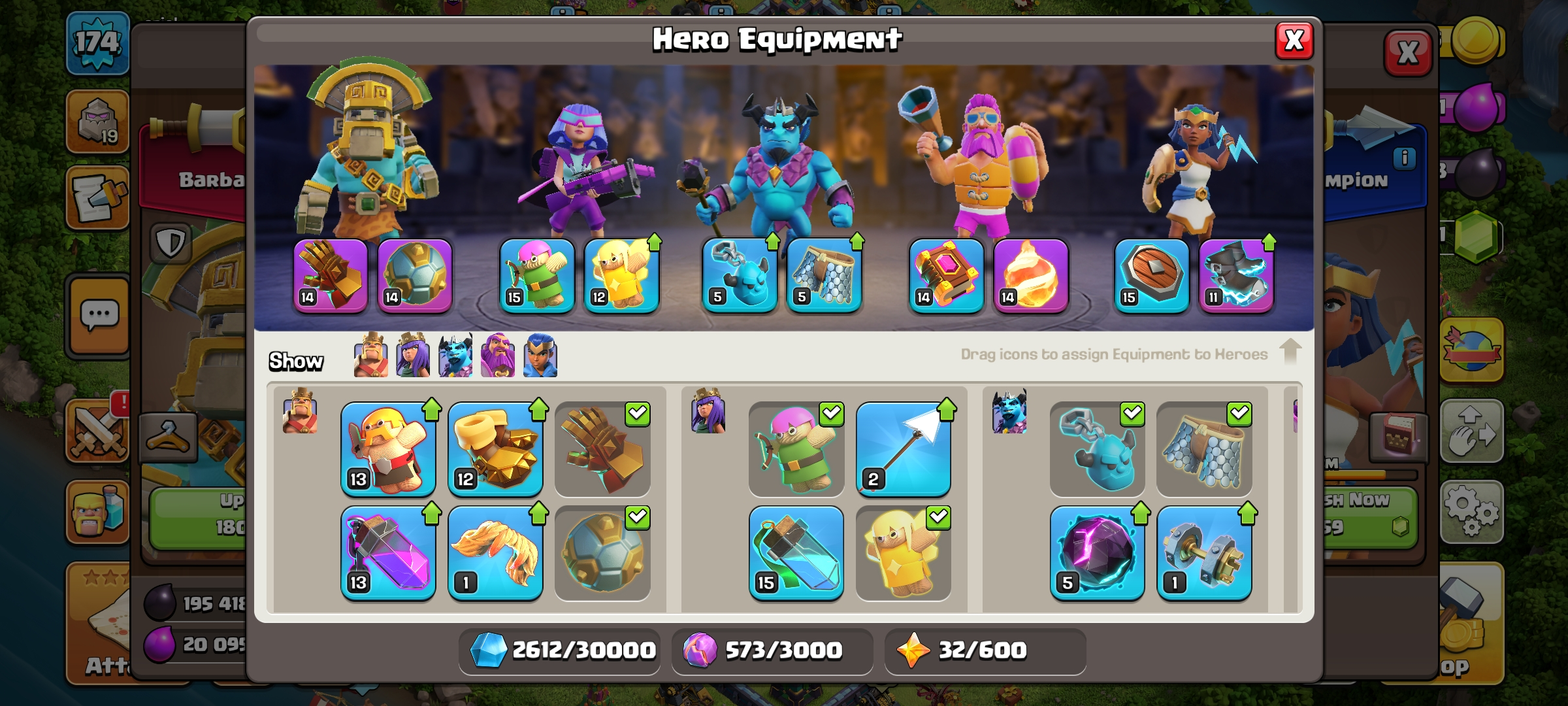Toggle Grand Warden filter in Show row

click(x=498, y=355)
